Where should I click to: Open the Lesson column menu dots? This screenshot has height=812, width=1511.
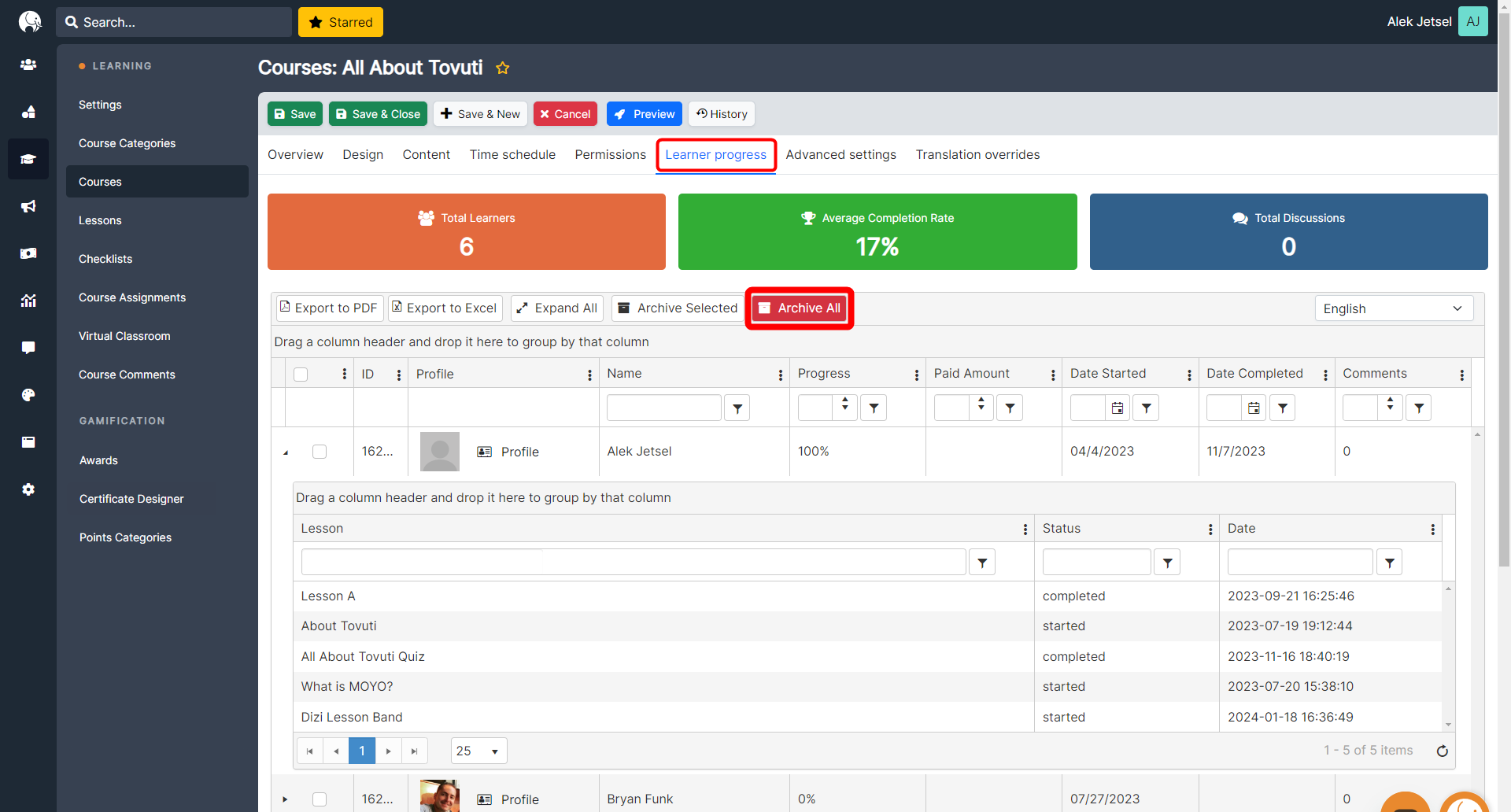coord(1025,530)
